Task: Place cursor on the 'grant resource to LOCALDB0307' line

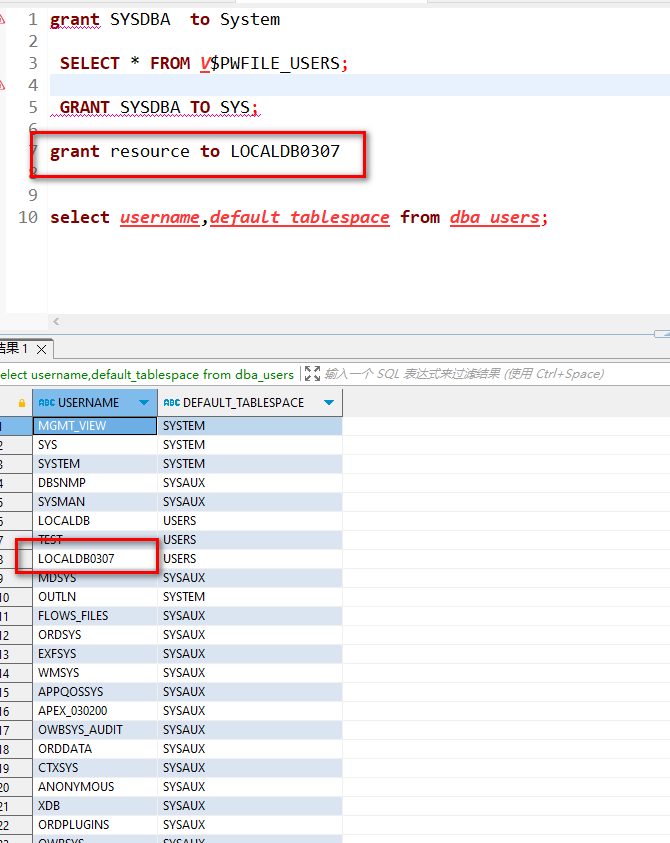Action: (x=195, y=152)
